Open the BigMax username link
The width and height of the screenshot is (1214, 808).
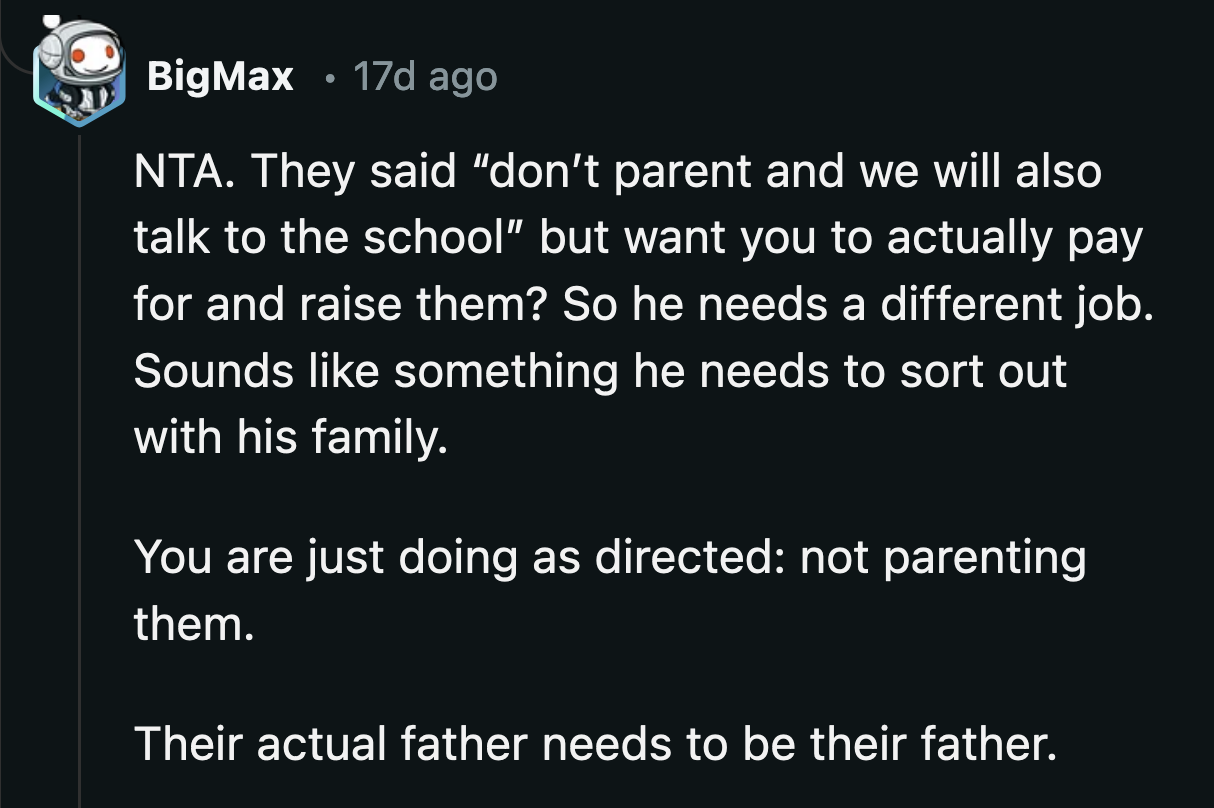220,75
